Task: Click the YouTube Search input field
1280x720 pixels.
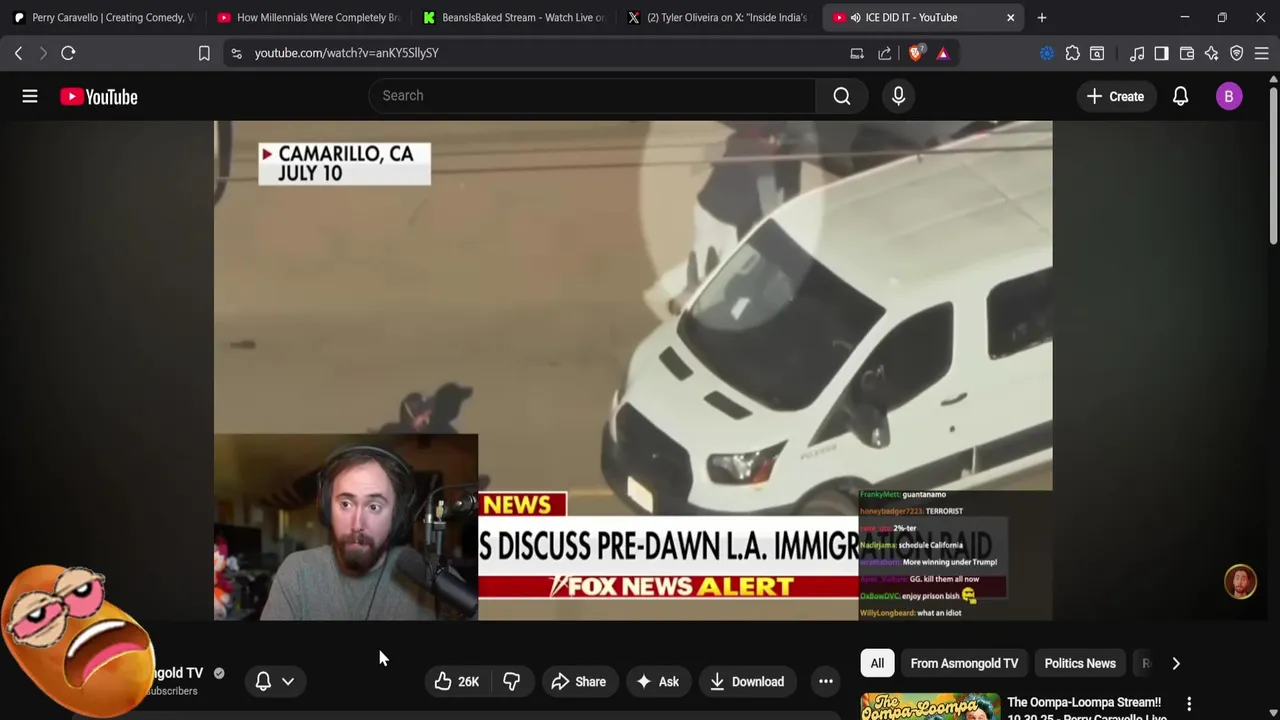Action: tap(592, 96)
